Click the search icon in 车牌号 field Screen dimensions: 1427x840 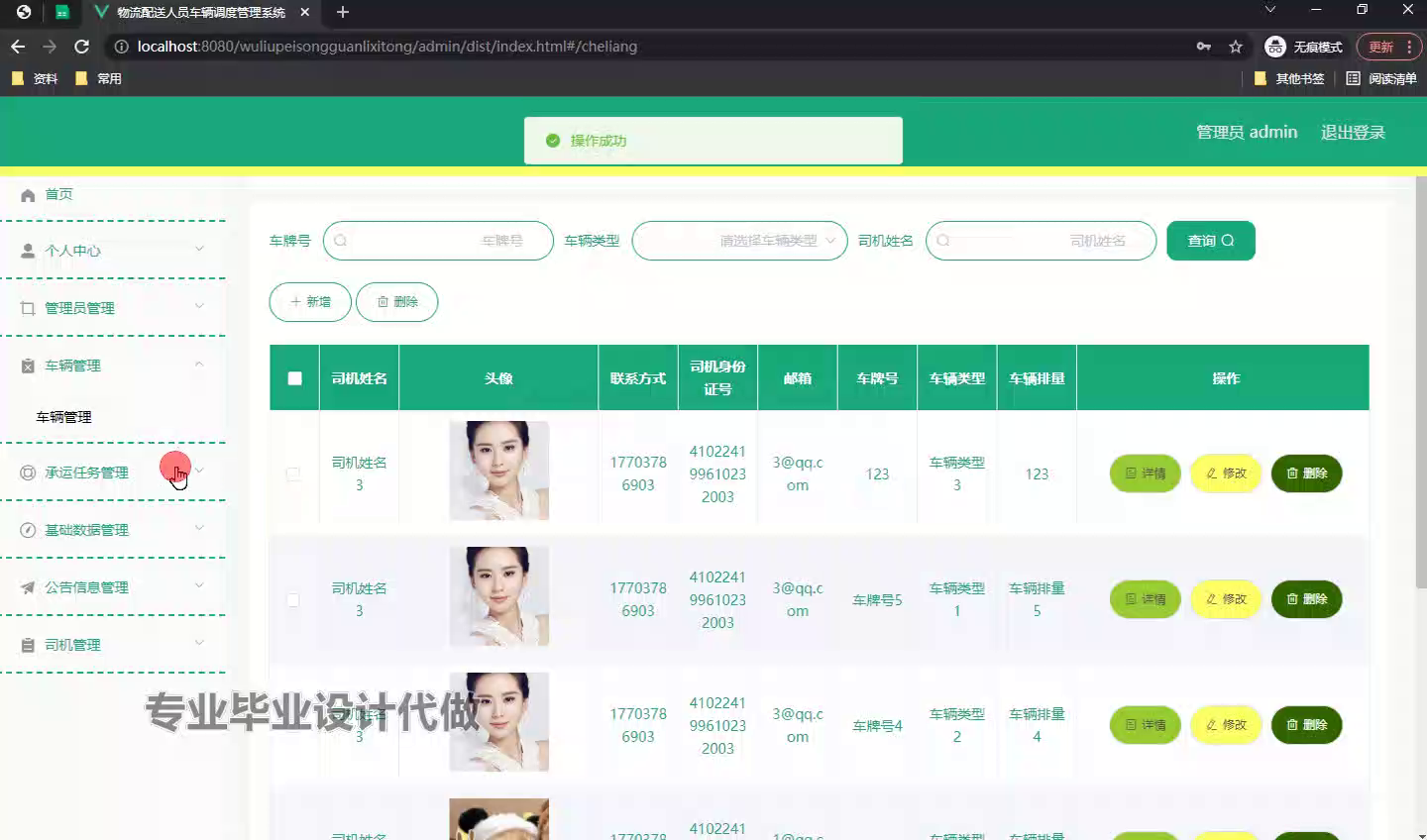point(341,241)
